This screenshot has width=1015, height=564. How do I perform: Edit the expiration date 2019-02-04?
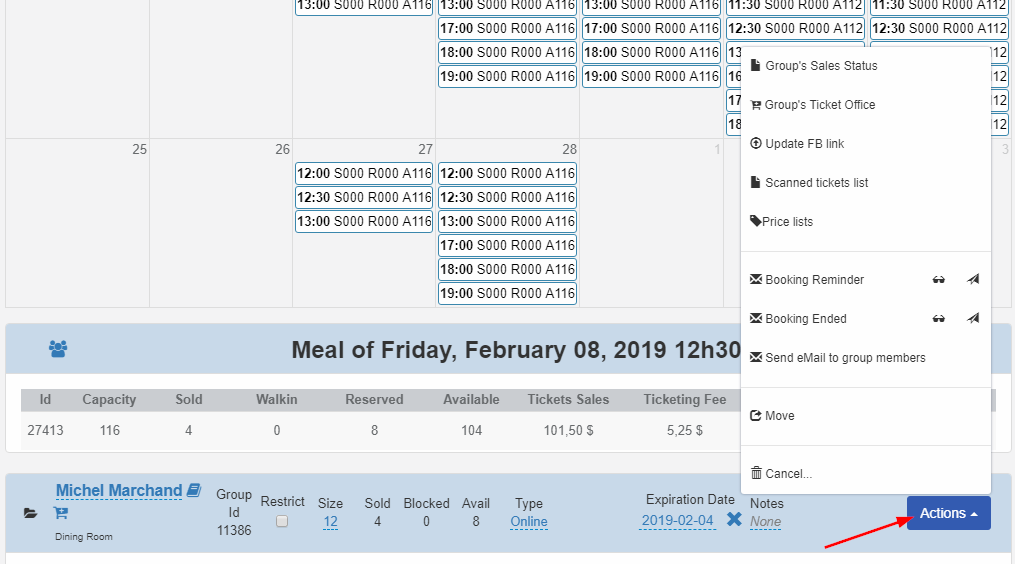678,520
